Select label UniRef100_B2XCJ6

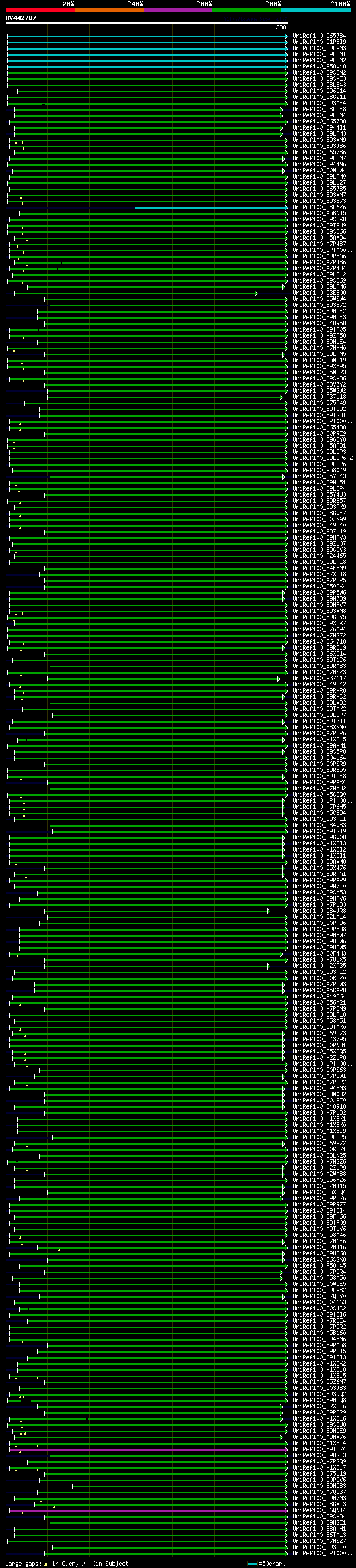[x=319, y=1407]
